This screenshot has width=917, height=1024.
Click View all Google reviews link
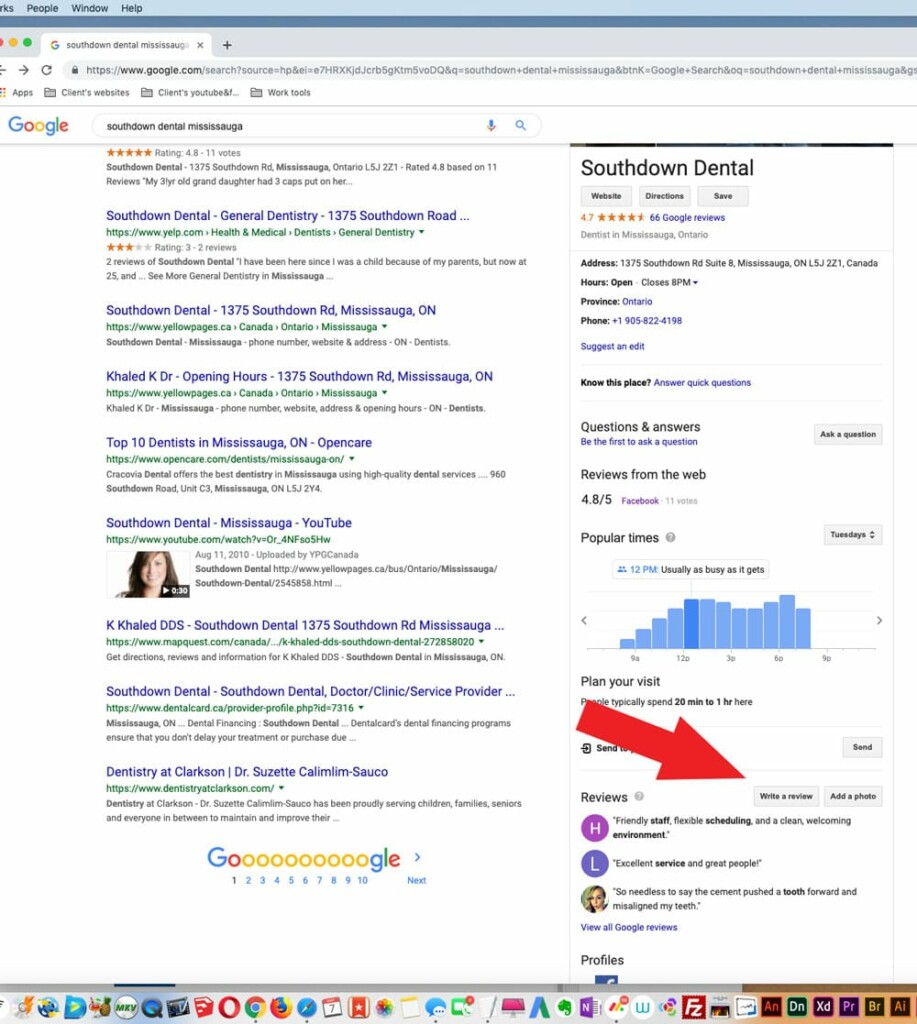(x=629, y=927)
